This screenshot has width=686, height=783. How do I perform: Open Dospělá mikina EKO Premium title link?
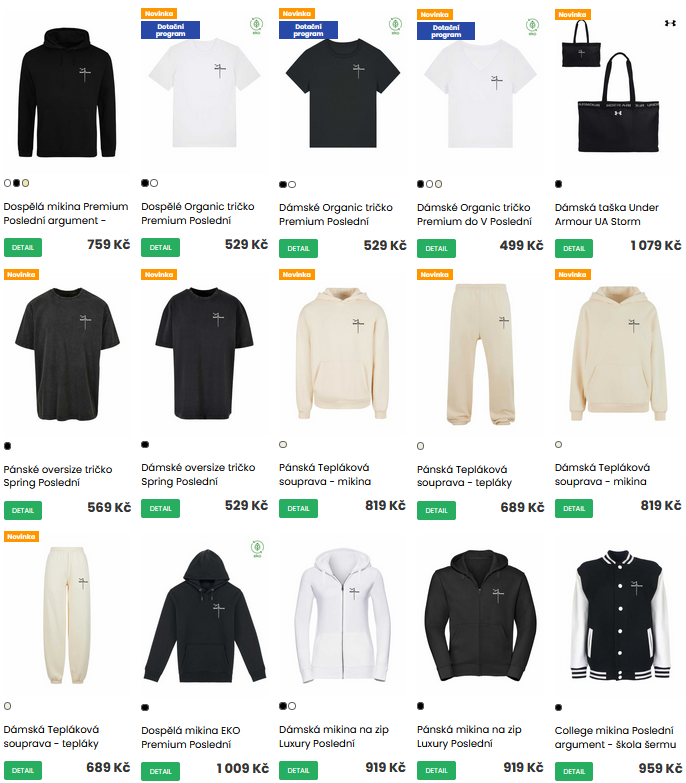(x=191, y=737)
